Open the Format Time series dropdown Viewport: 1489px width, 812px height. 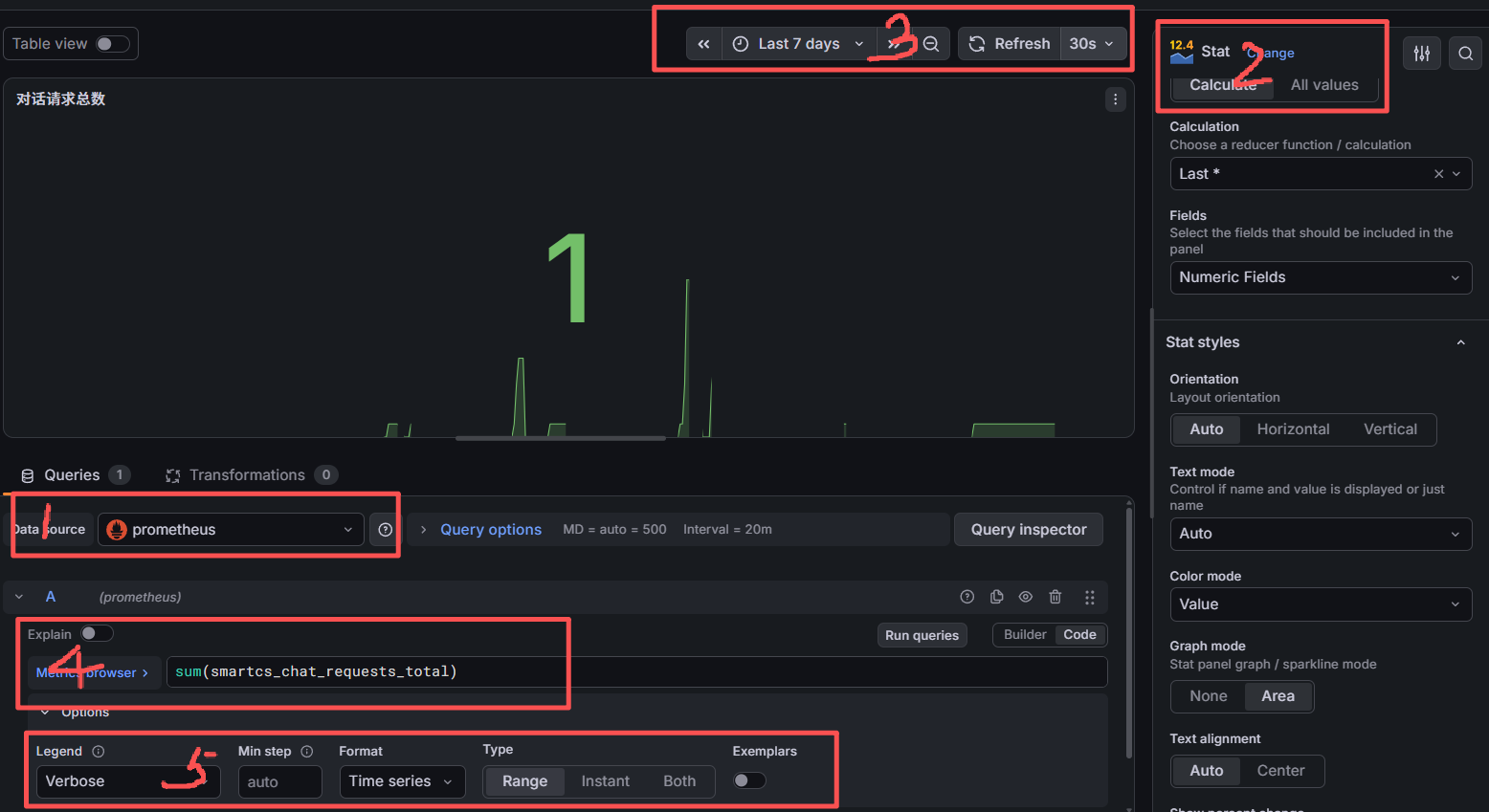[x=402, y=781]
